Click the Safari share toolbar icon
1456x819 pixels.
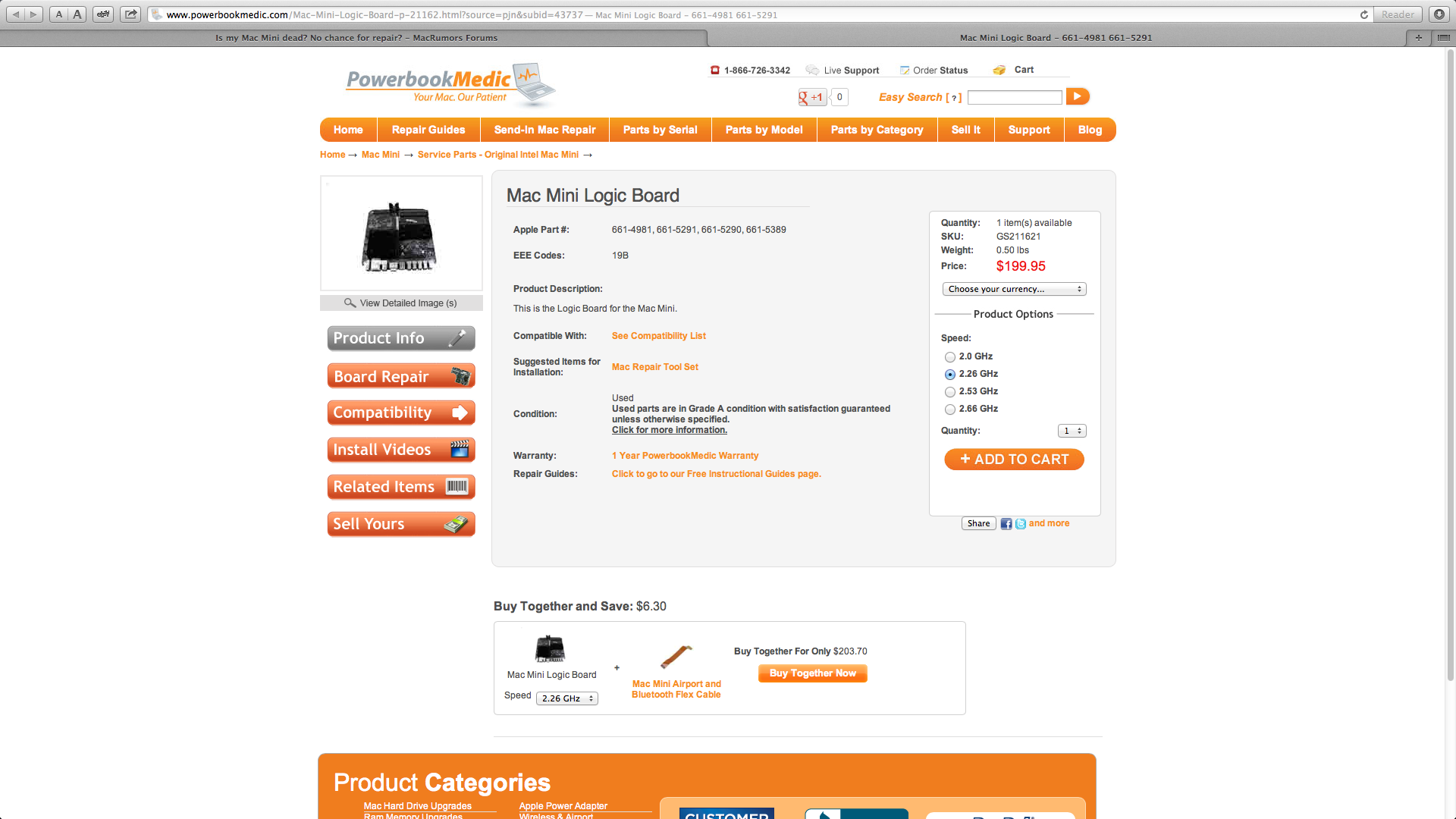pyautogui.click(x=130, y=14)
